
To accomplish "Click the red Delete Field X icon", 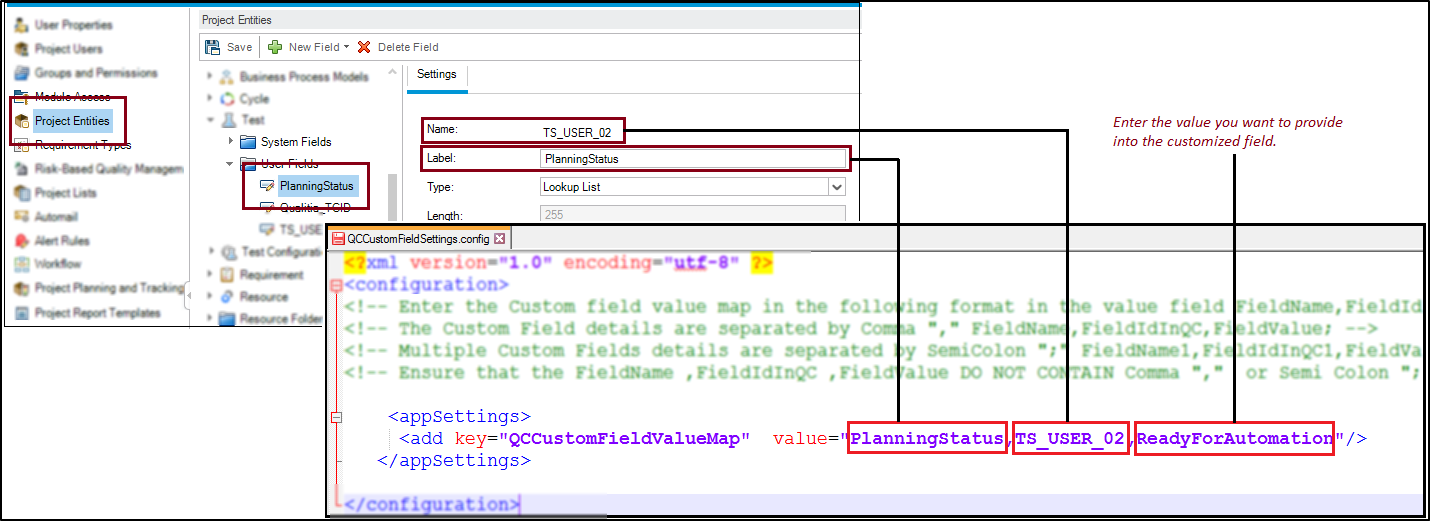I will pos(364,47).
